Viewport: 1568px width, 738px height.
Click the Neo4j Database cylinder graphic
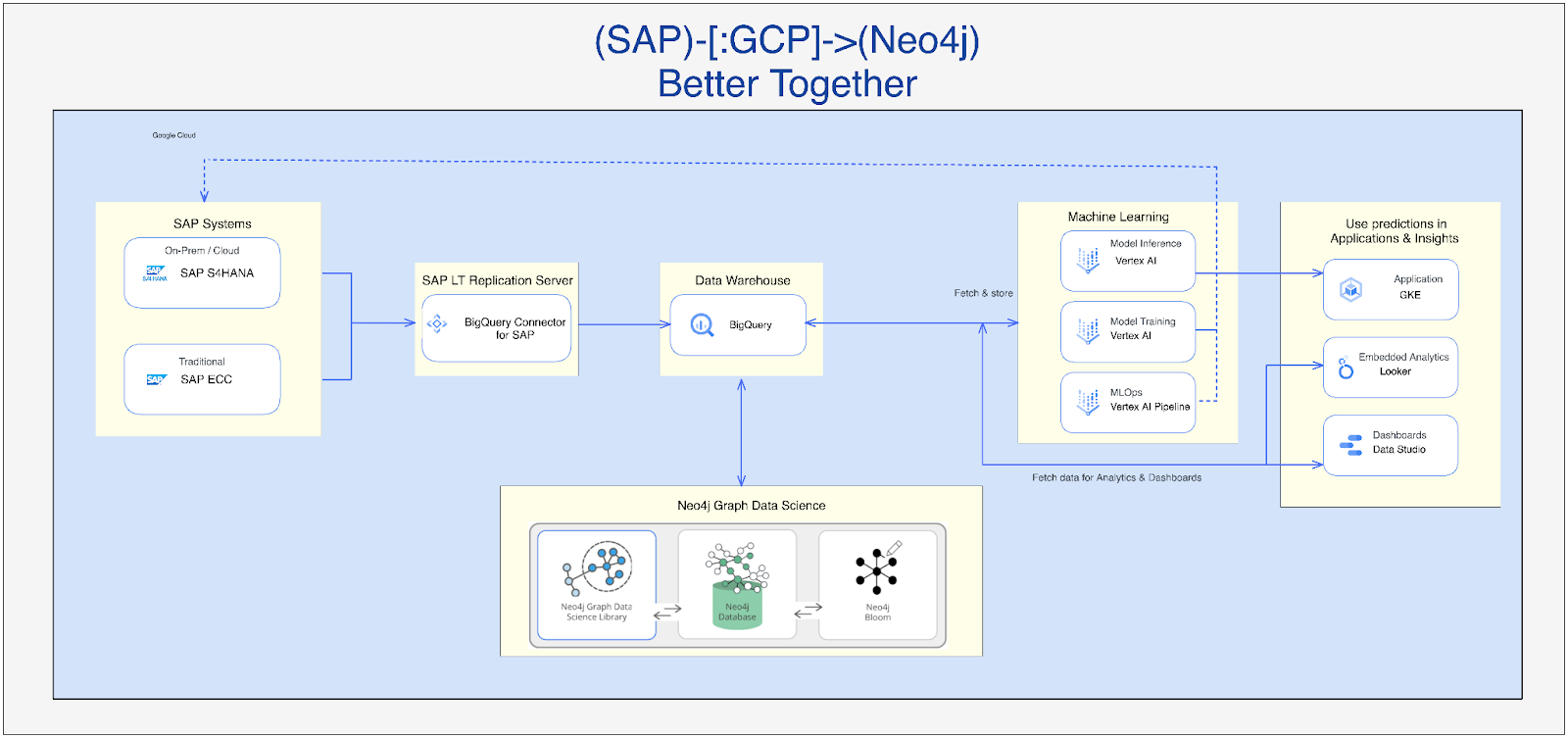[x=737, y=584]
